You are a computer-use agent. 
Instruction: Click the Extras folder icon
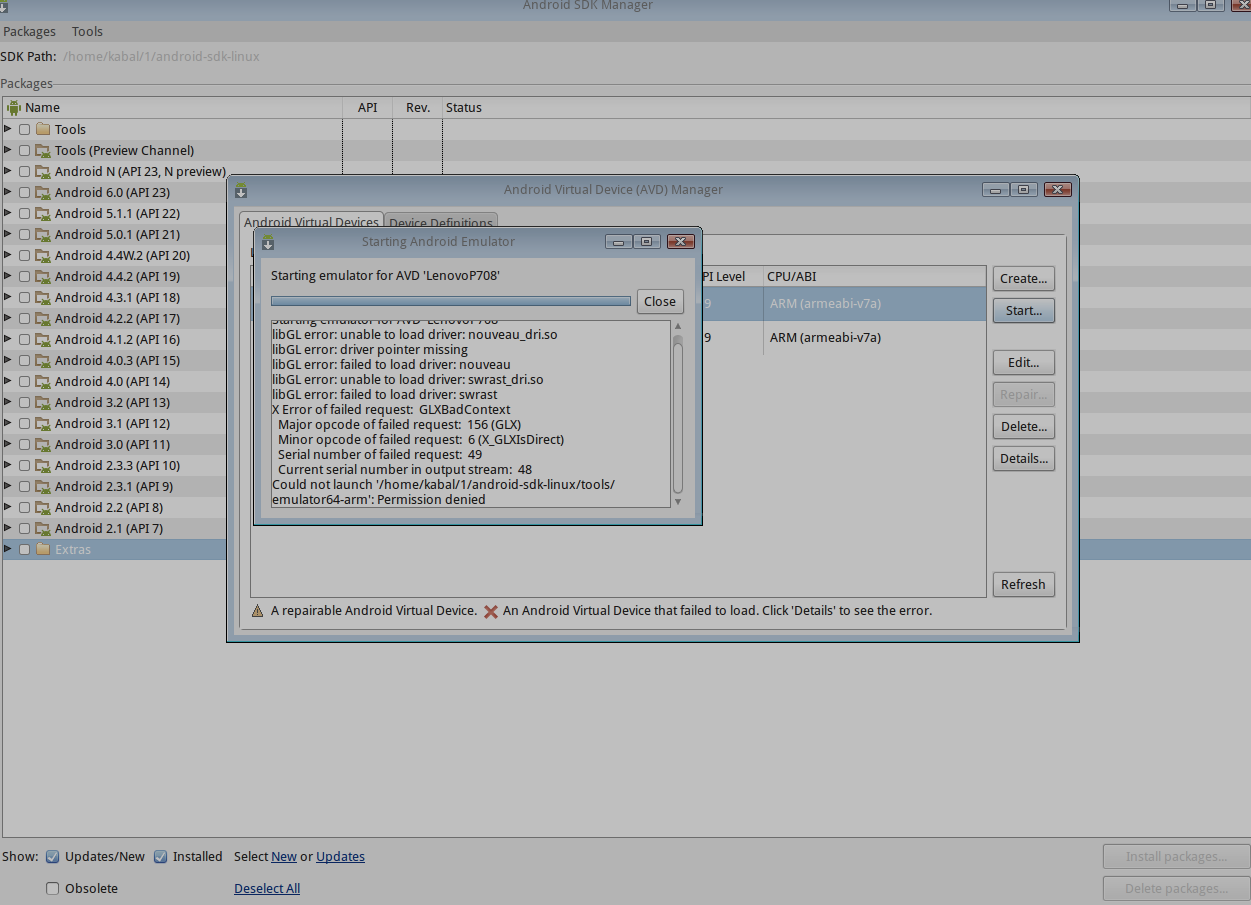43,549
